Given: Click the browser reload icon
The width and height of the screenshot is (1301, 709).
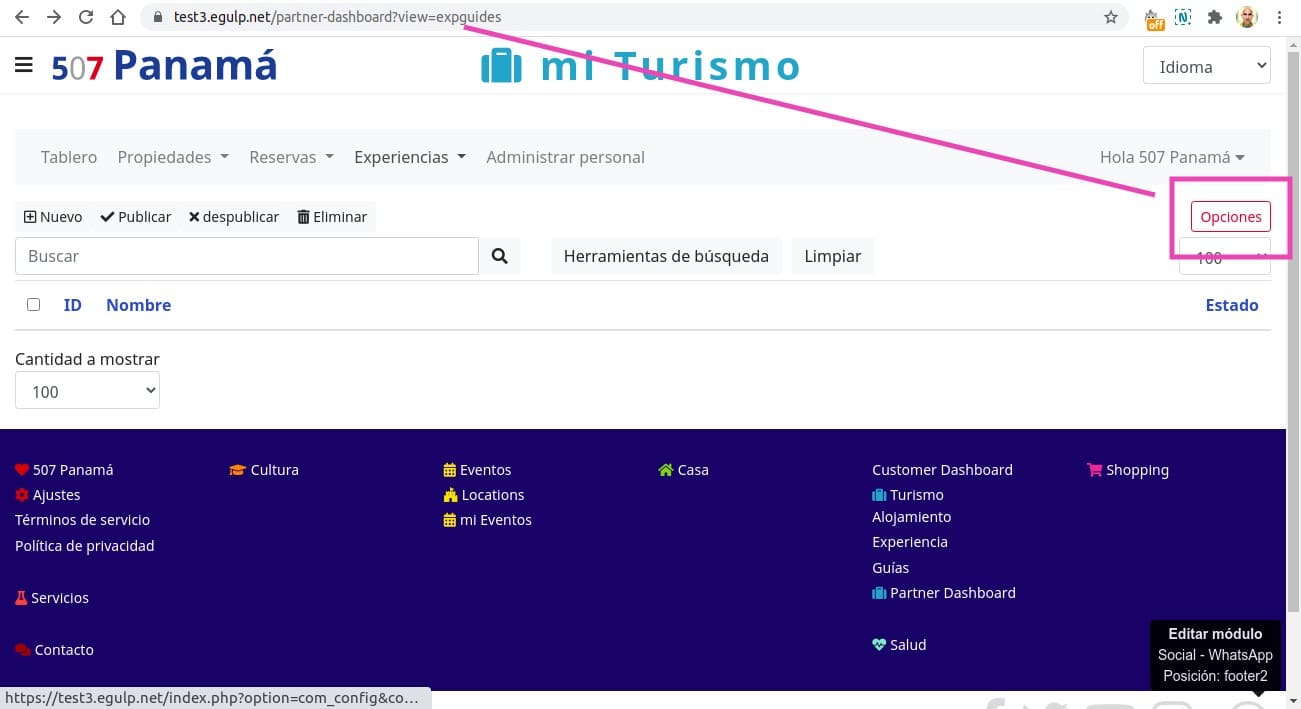Looking at the screenshot, I should click(x=86, y=17).
